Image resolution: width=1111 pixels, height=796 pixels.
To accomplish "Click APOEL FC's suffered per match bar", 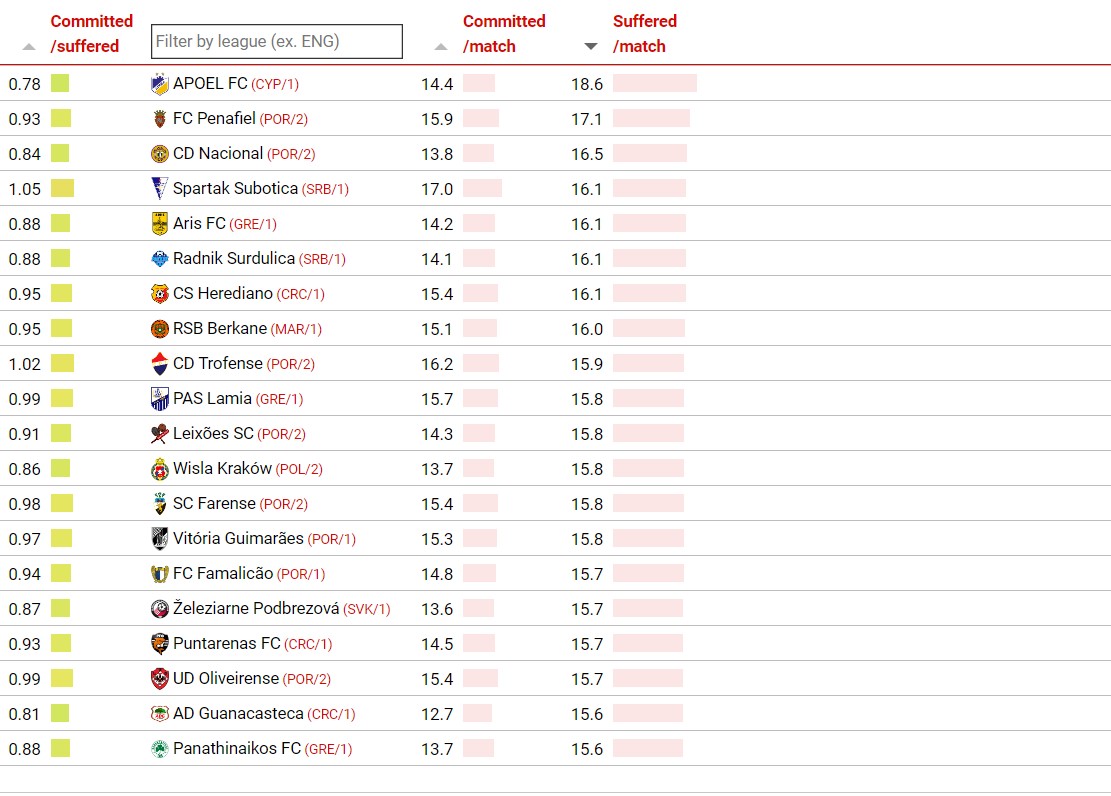I will point(655,84).
